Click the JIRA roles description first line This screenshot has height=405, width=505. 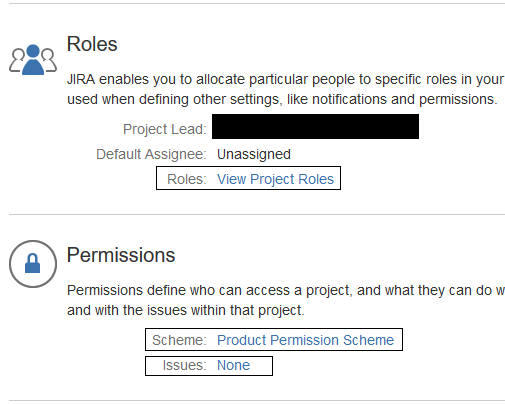[x=286, y=79]
